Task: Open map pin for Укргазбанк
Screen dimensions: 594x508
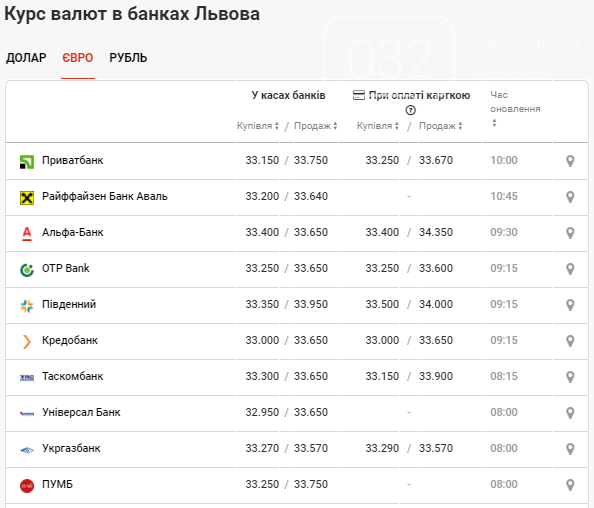Action: pyautogui.click(x=570, y=449)
